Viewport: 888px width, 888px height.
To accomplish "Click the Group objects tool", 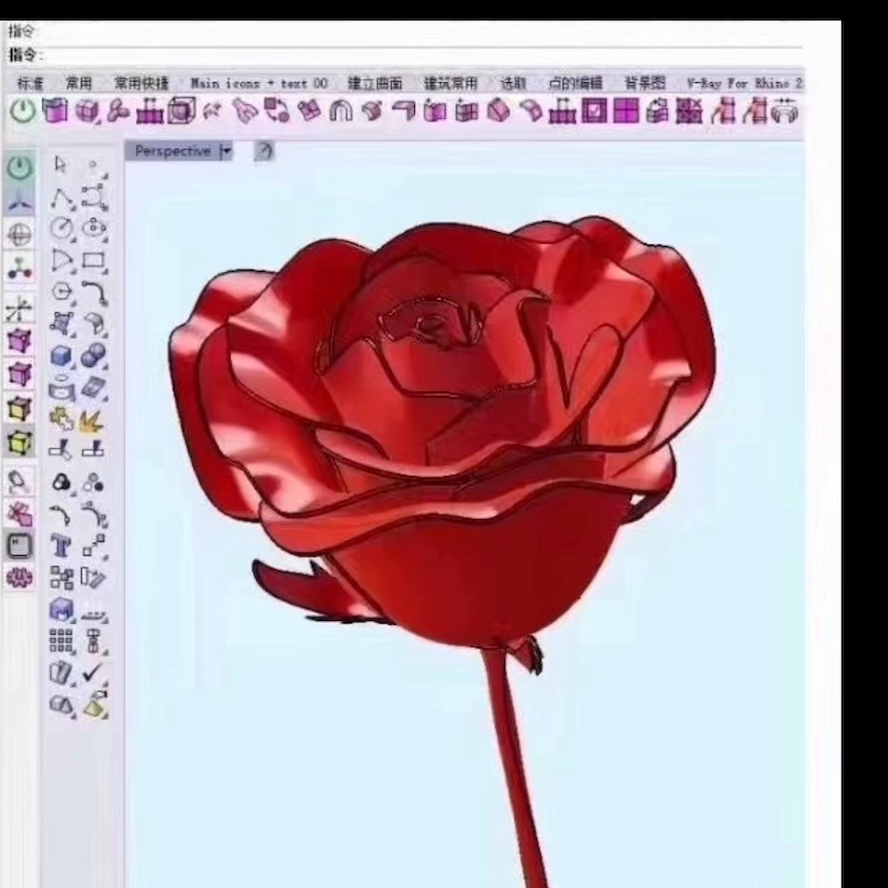I will (61, 483).
